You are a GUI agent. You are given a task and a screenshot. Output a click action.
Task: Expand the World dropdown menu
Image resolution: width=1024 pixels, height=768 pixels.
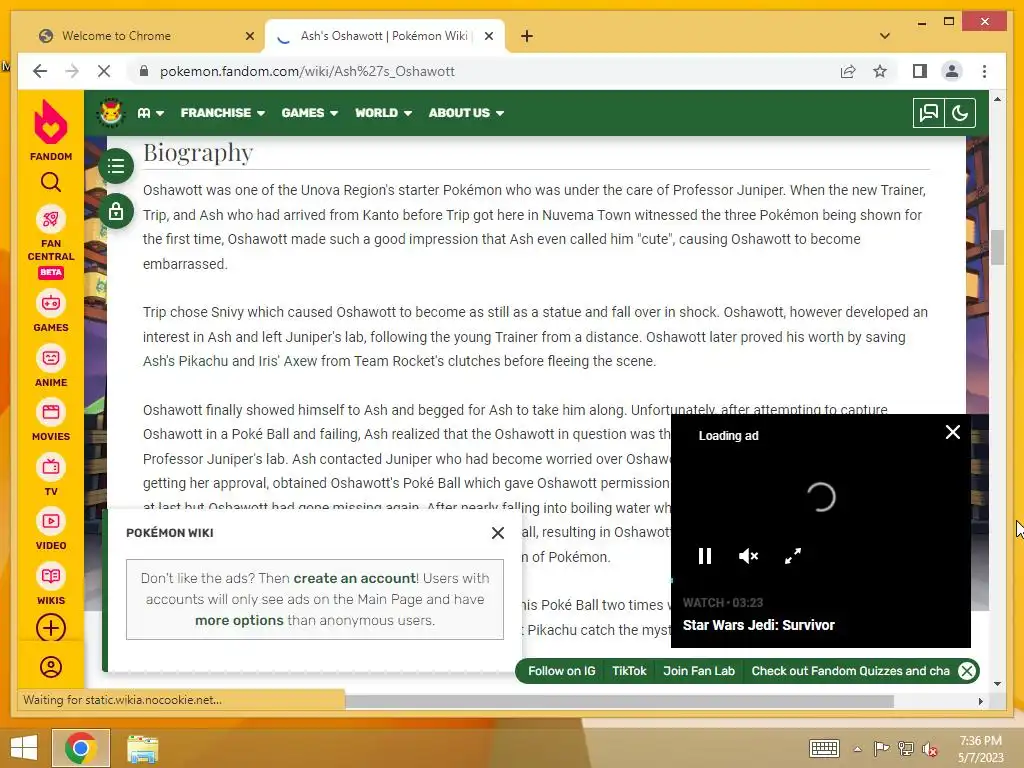383,113
